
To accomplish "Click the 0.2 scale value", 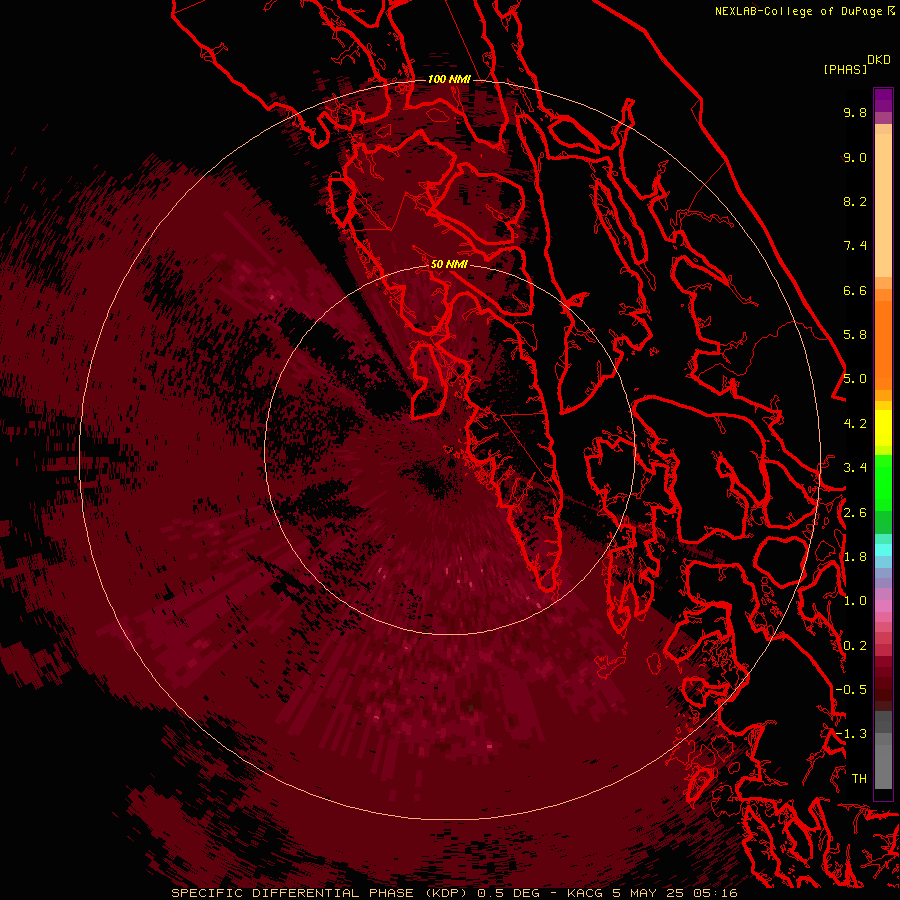I will (855, 646).
